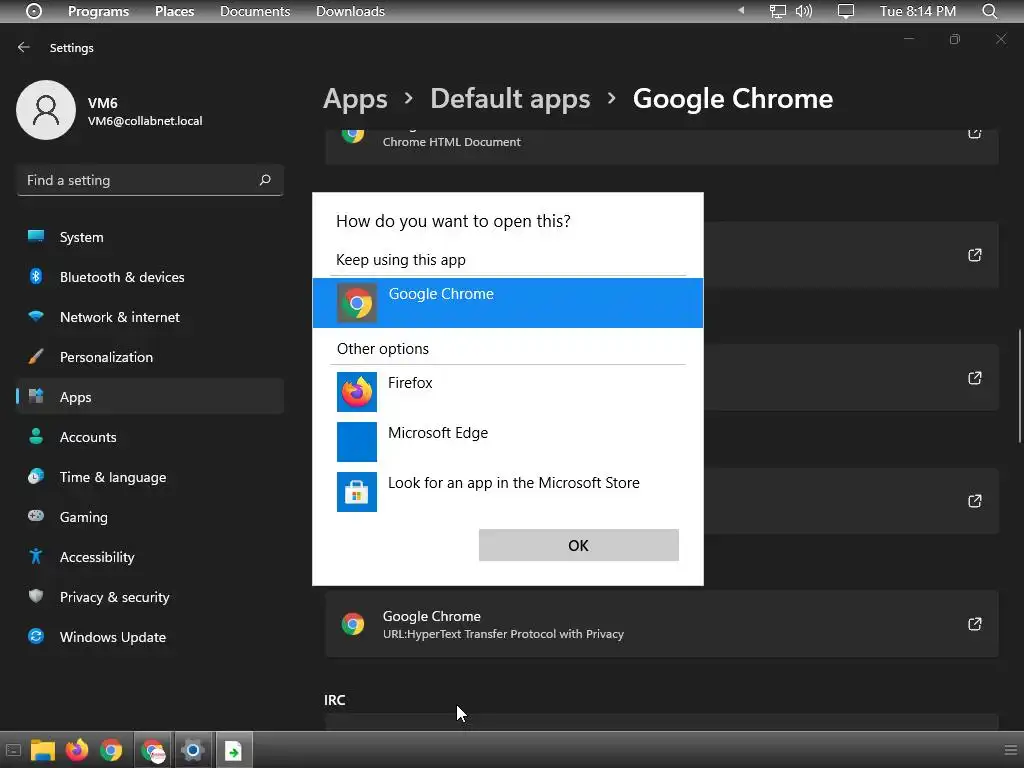Go back with the Settings back arrow
This screenshot has width=1024, height=768.
(x=24, y=48)
